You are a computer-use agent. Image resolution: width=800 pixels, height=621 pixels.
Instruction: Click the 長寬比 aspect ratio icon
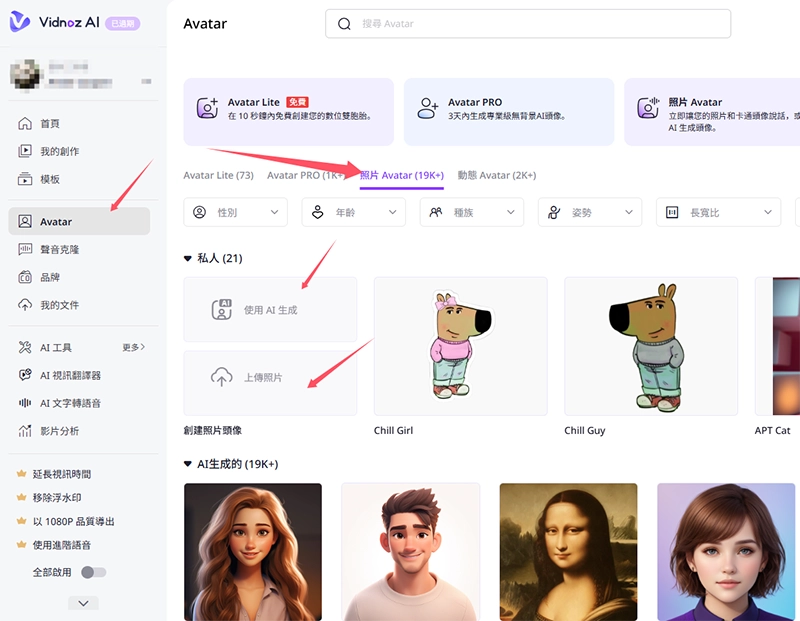(672, 212)
